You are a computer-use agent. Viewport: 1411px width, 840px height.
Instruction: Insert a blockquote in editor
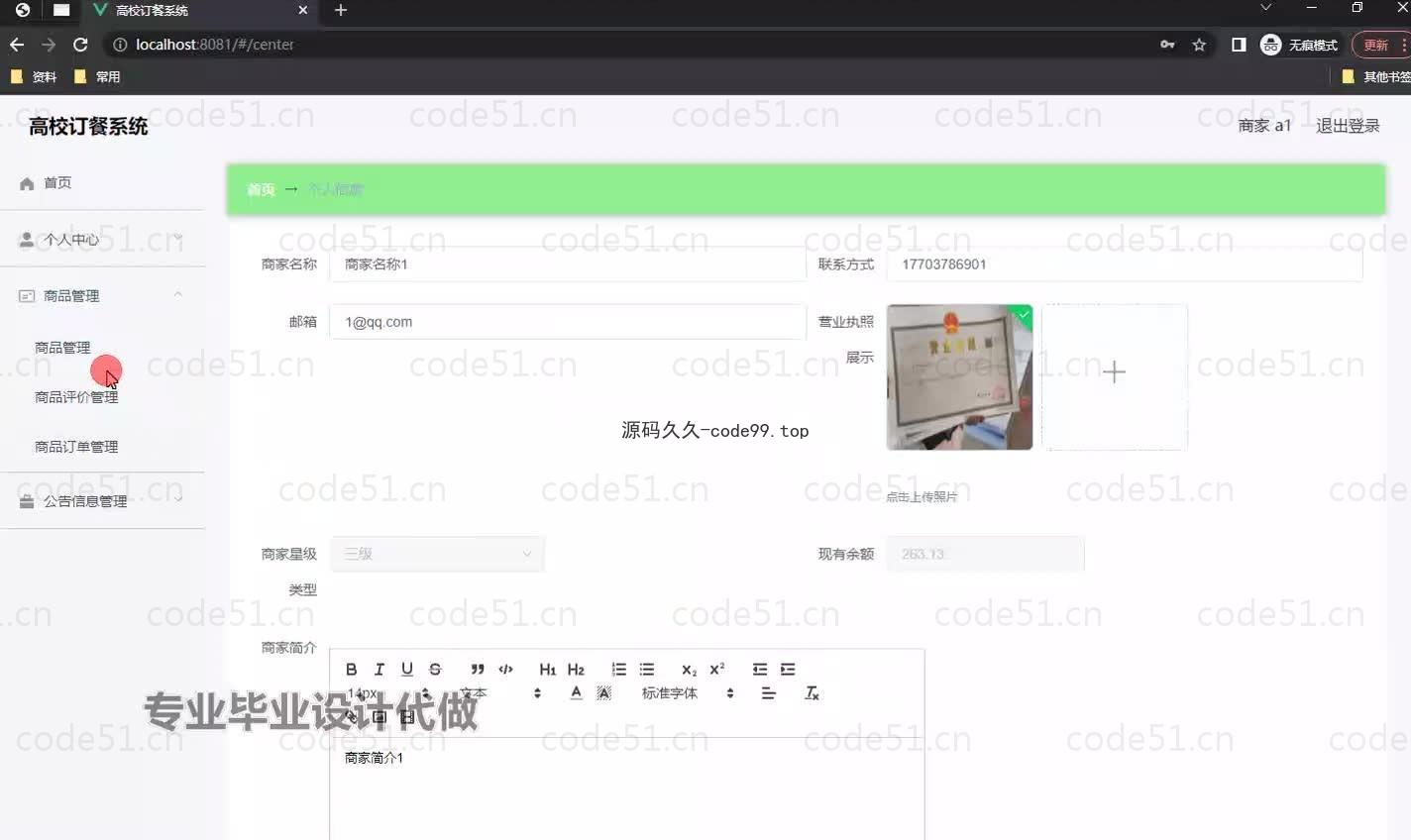pos(478,670)
